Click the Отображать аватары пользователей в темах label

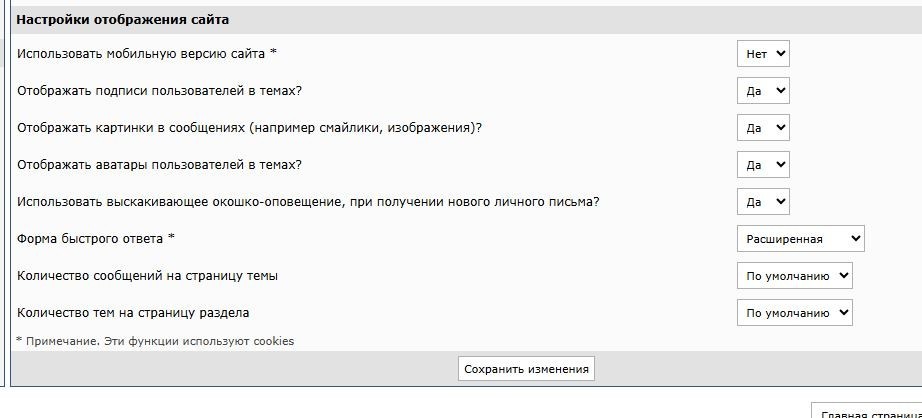[159, 165]
